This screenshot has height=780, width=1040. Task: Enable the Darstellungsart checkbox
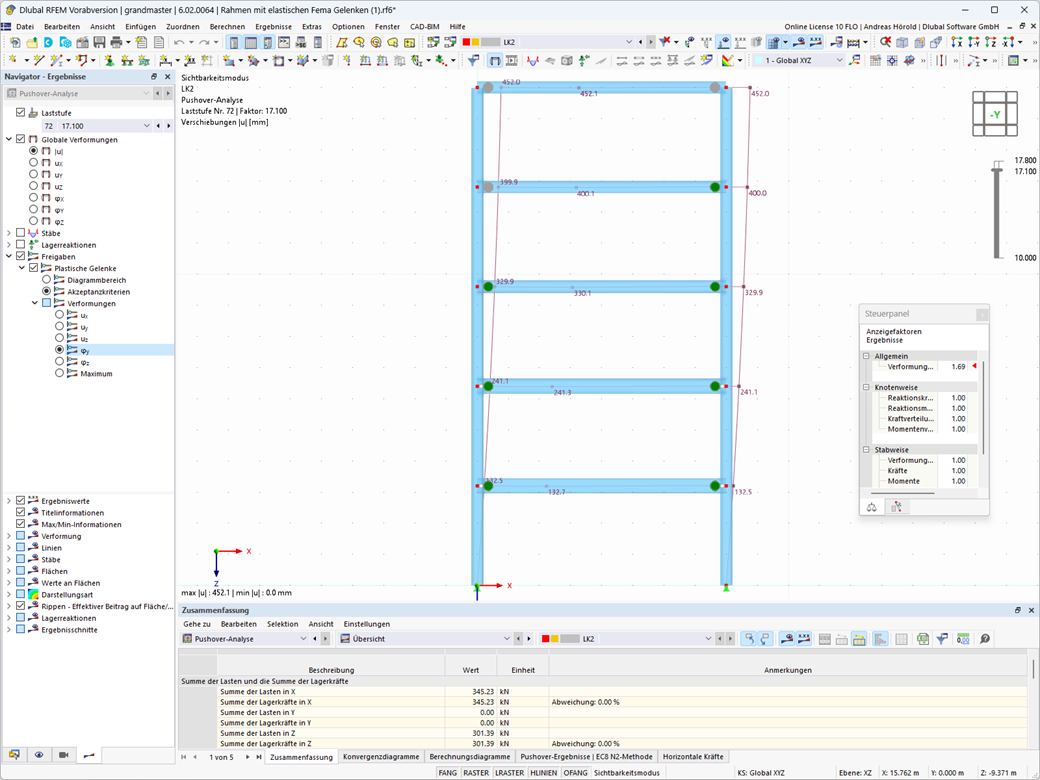click(x=21, y=594)
